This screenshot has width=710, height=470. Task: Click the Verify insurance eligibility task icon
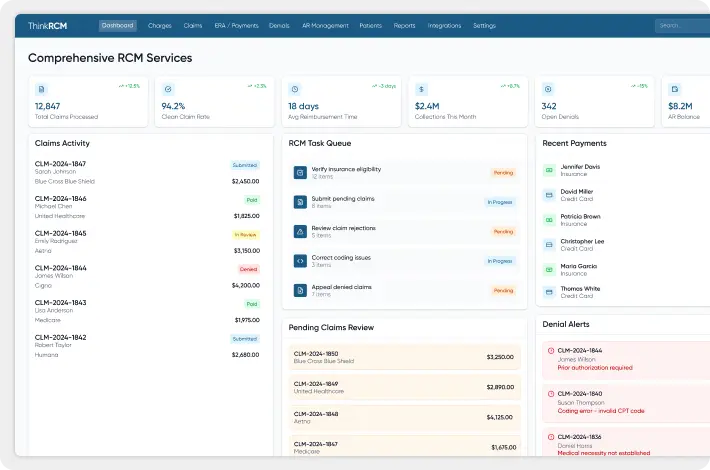coord(300,173)
